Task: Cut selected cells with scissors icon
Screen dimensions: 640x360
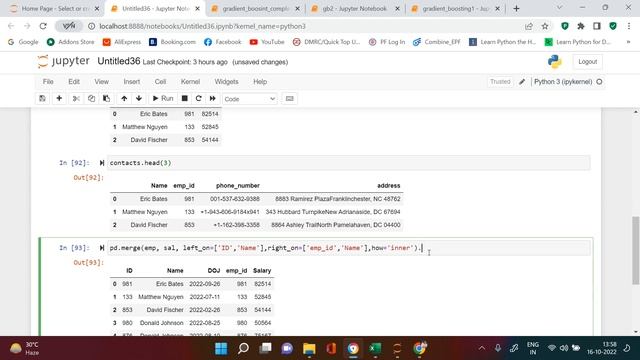Action: click(76, 98)
